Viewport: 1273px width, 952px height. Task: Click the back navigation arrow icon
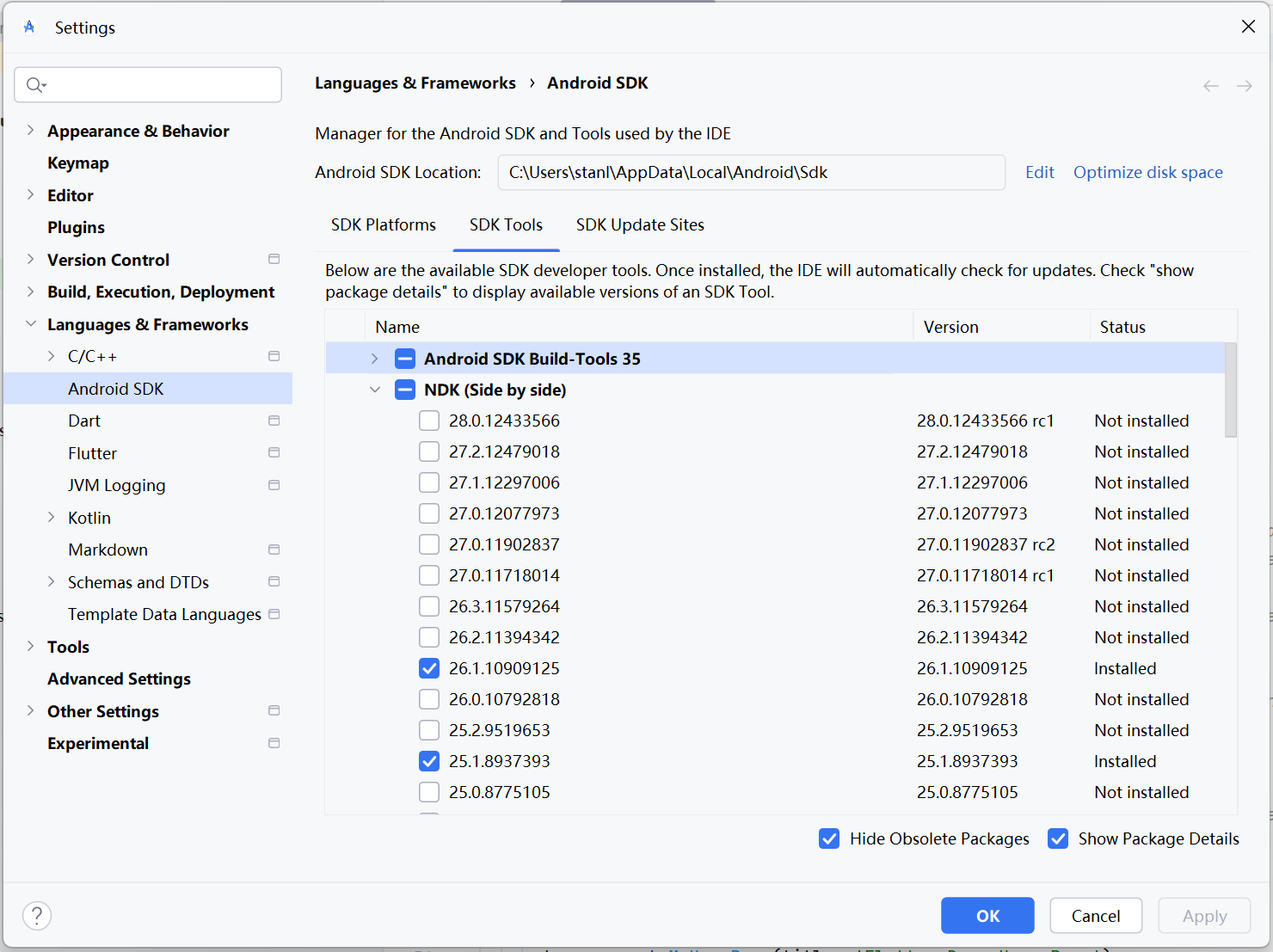1211,86
